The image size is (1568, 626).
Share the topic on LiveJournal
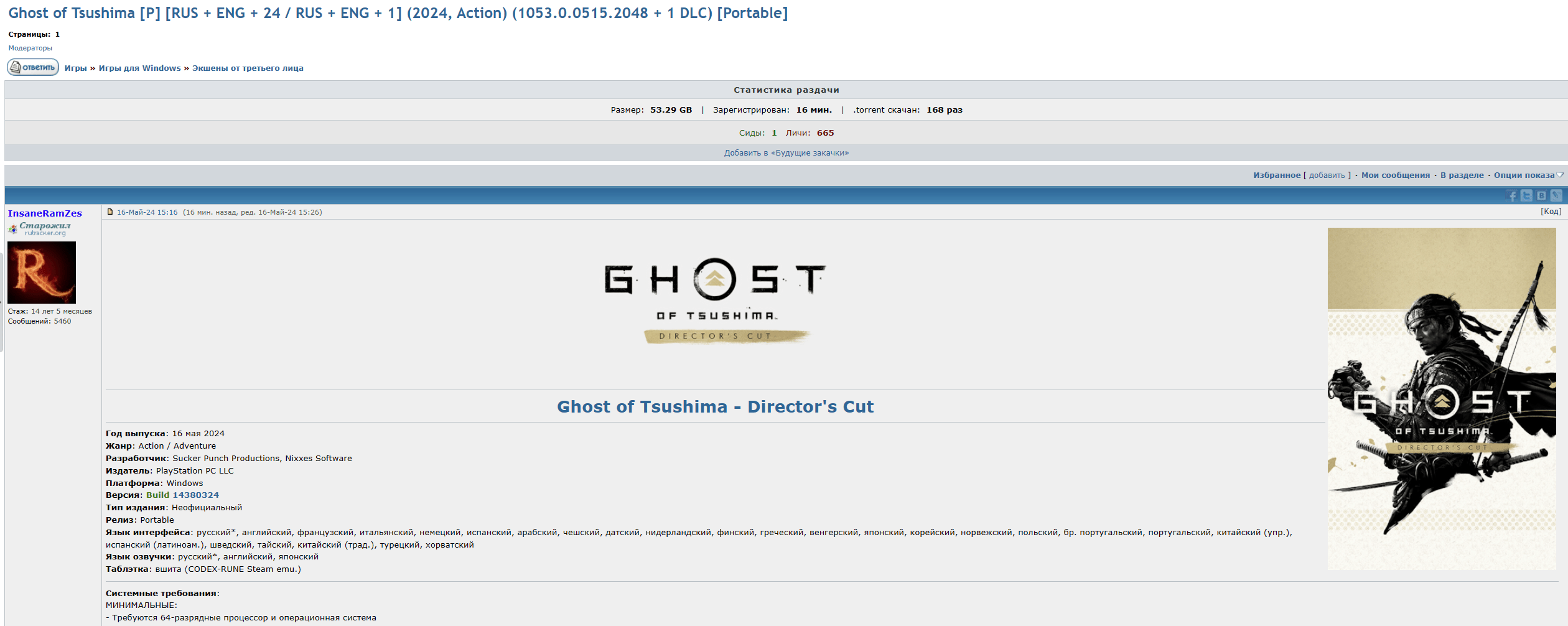[1557, 196]
